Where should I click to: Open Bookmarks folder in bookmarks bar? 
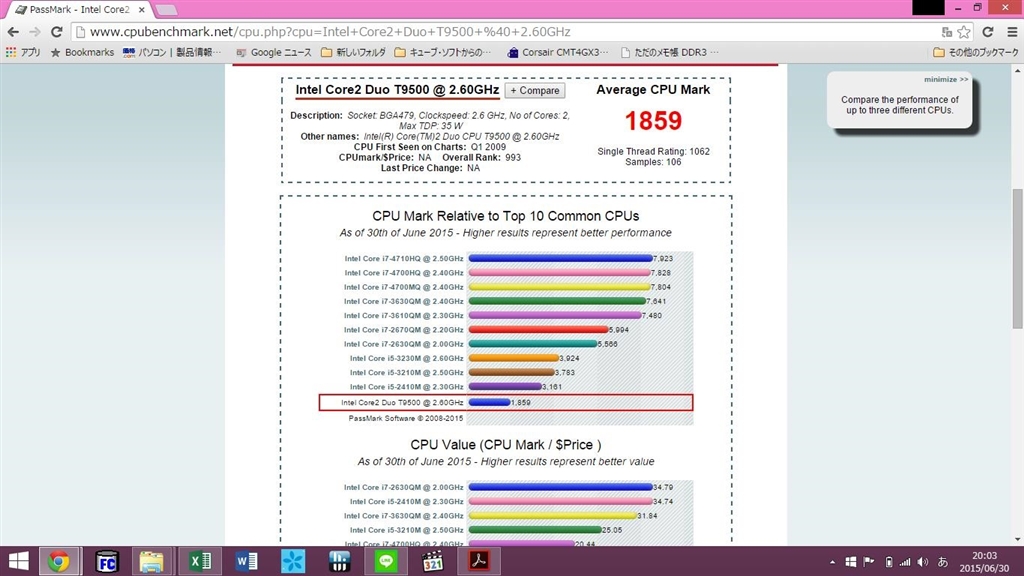click(82, 52)
